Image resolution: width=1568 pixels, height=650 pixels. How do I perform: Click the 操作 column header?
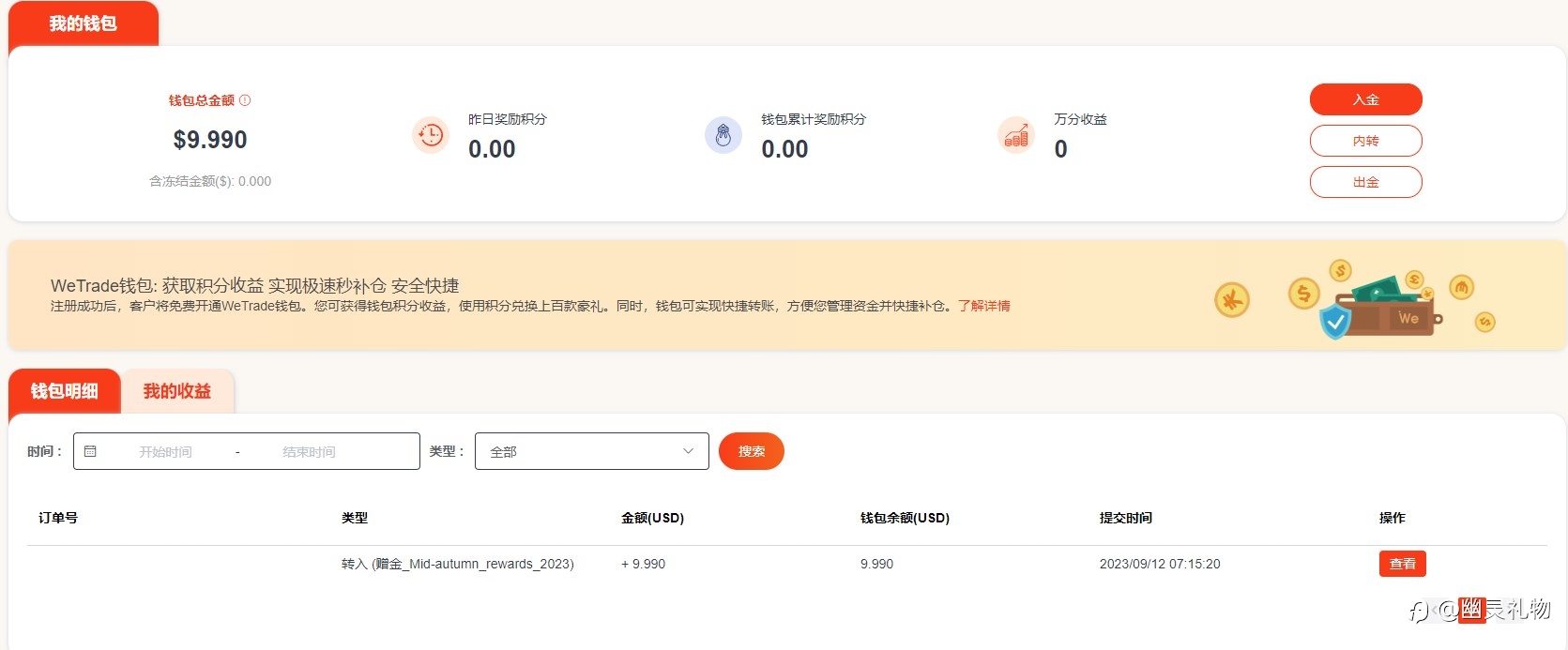coord(1393,518)
